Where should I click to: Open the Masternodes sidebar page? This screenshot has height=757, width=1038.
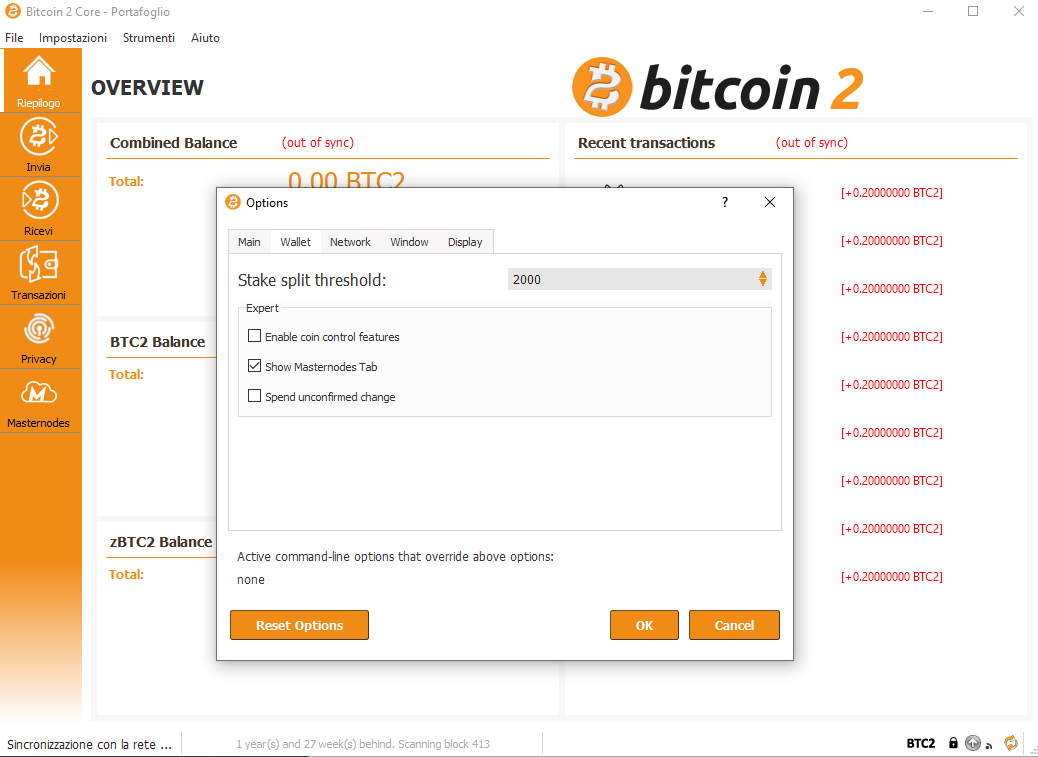(x=40, y=401)
